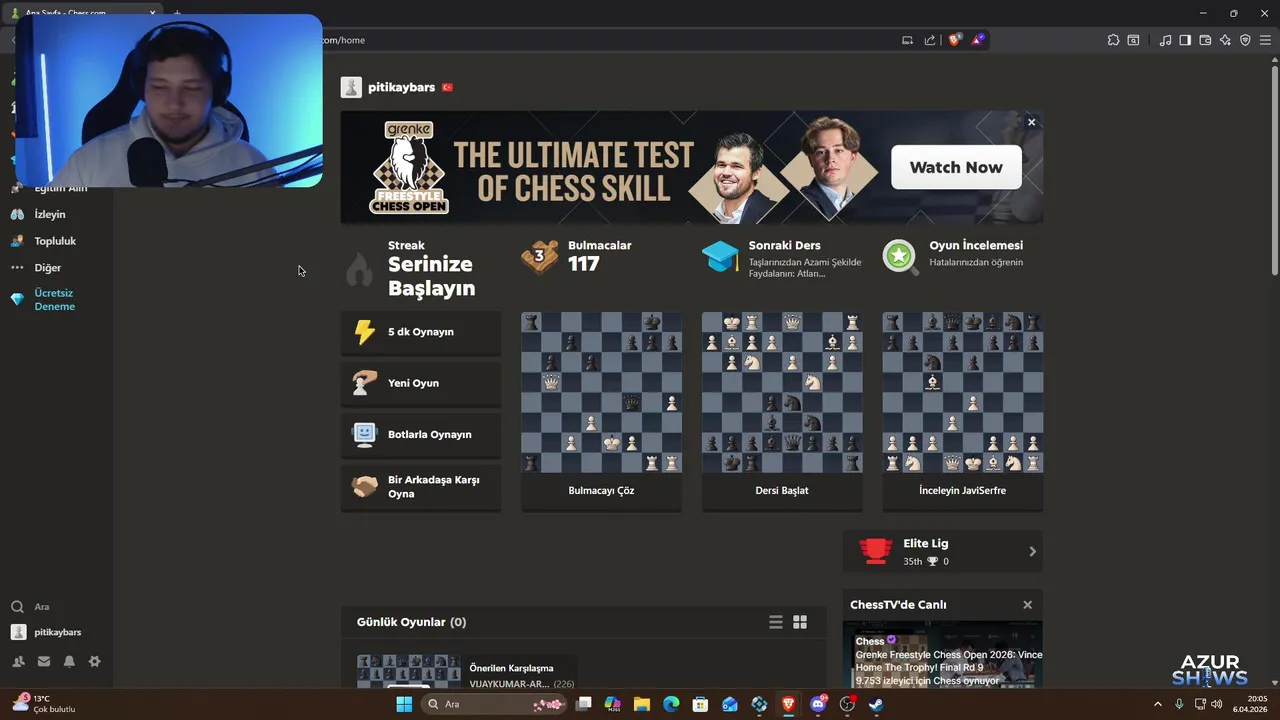
Task: Click the Brave Rewards triangle icon
Action: click(978, 40)
